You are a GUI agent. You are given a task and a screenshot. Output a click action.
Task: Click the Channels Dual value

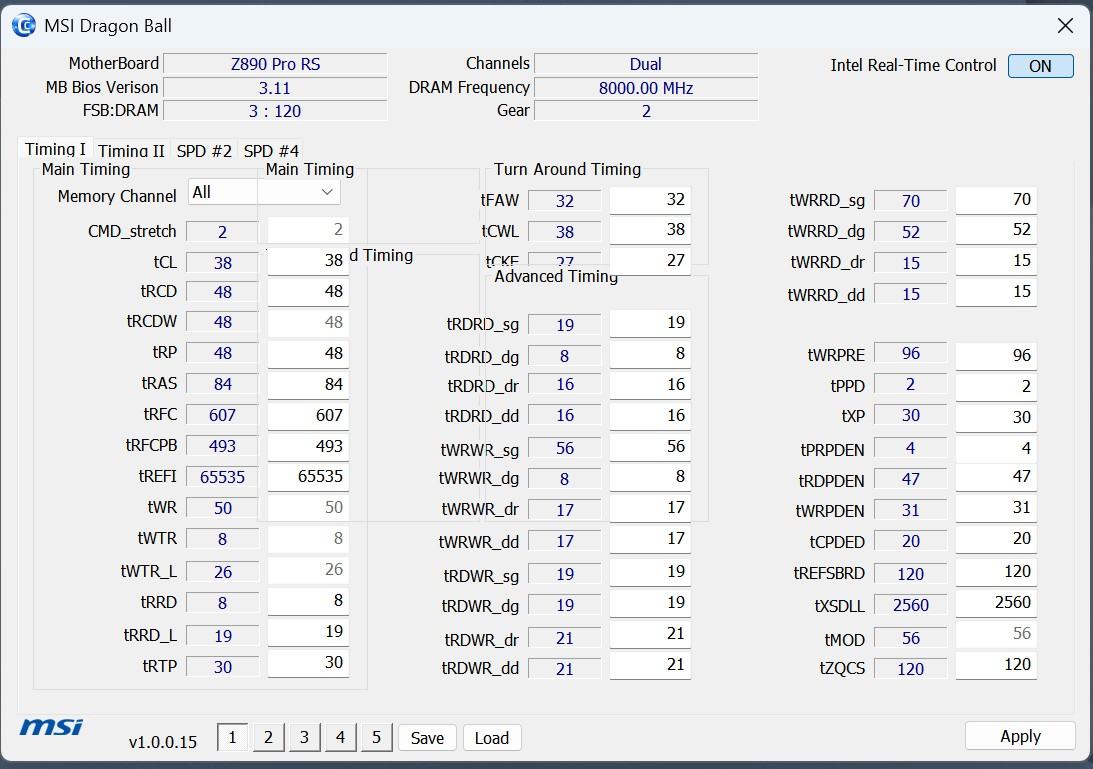click(646, 64)
